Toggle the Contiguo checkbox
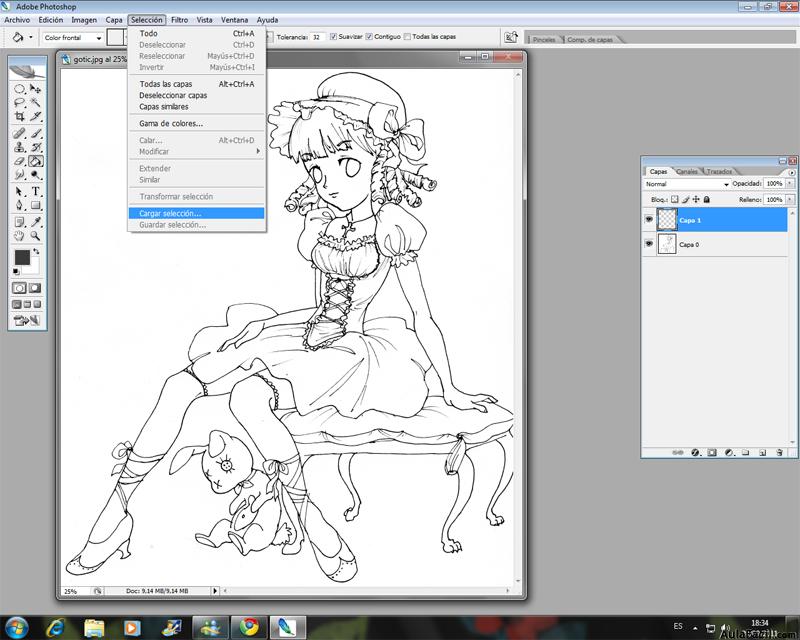The height and width of the screenshot is (640, 800). click(x=369, y=37)
